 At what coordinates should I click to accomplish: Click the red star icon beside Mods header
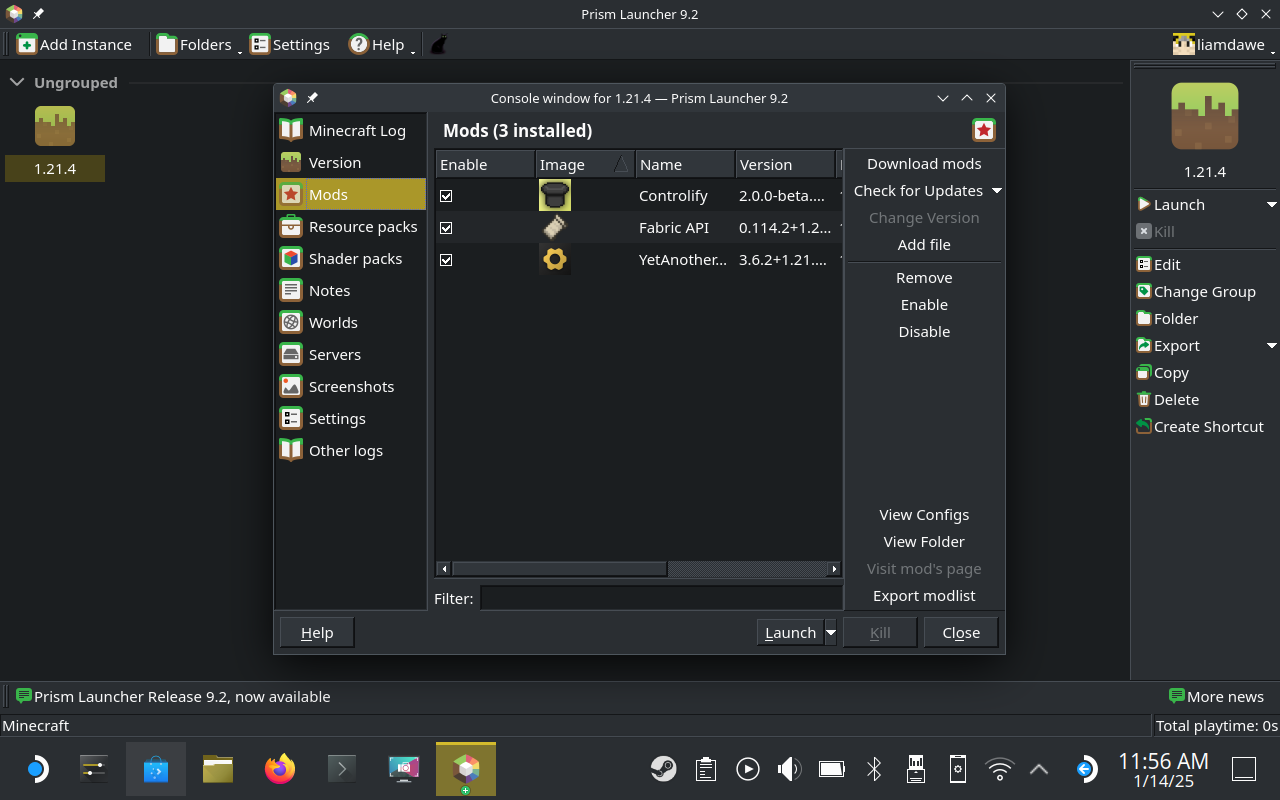pyautogui.click(x=983, y=130)
